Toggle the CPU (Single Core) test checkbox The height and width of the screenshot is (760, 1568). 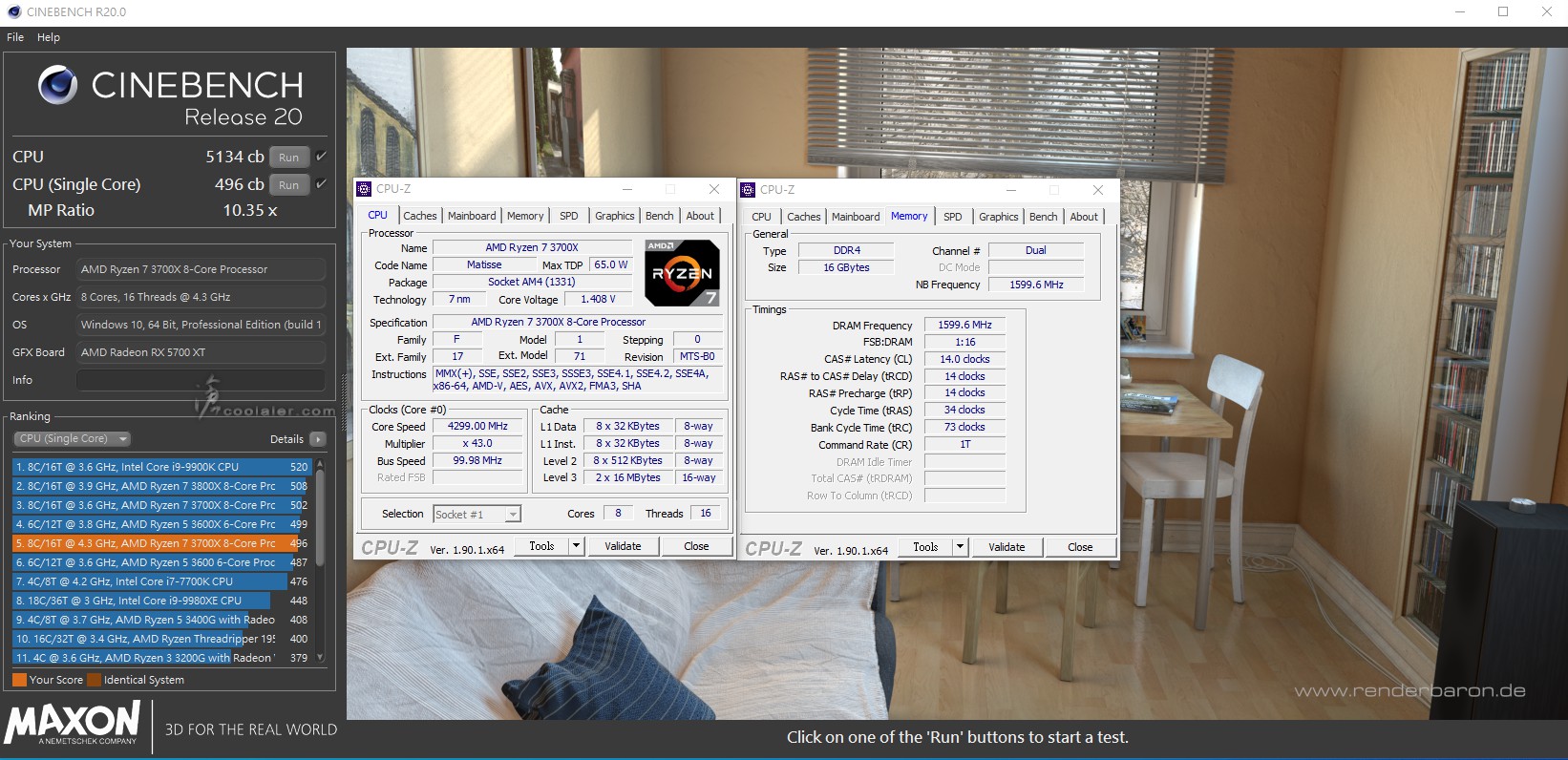(321, 183)
